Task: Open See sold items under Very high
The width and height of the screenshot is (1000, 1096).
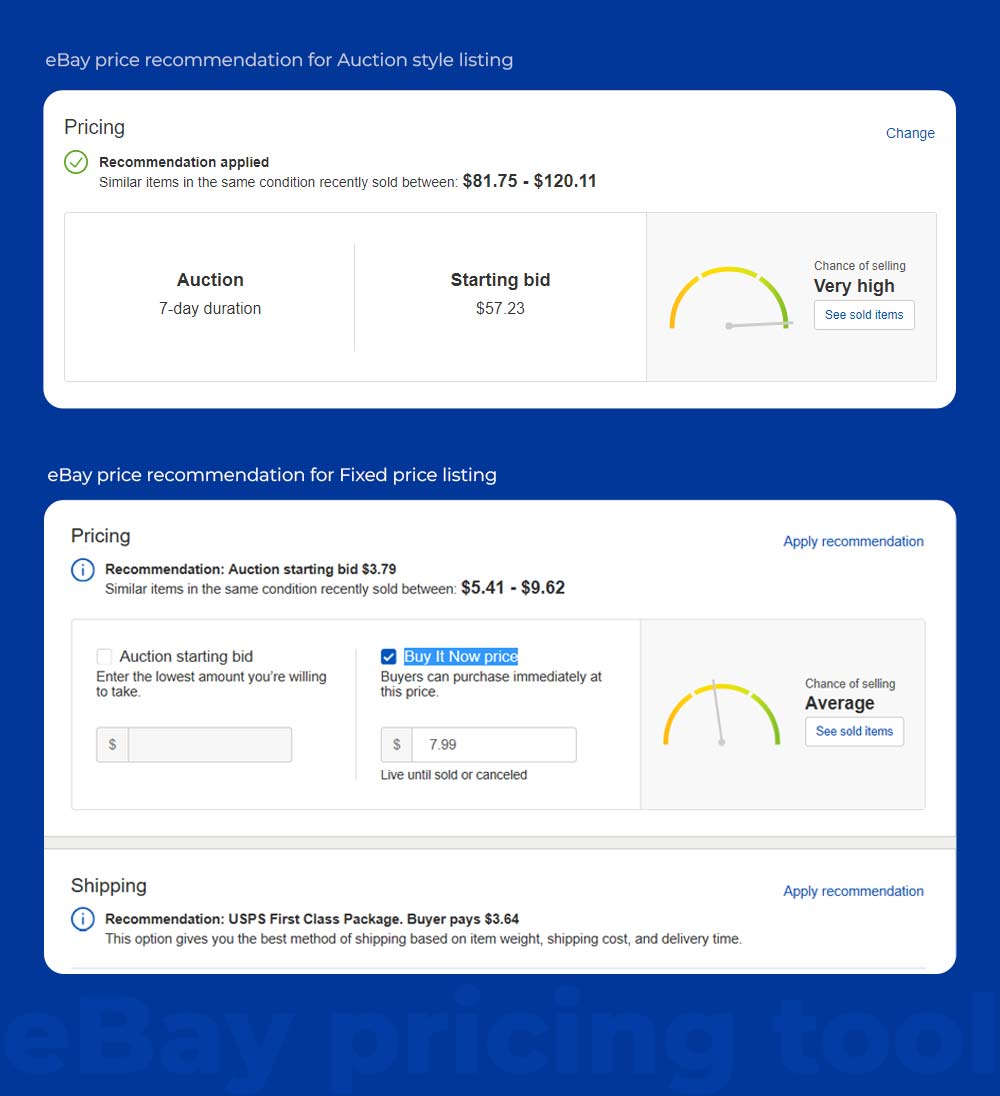Action: tap(864, 315)
